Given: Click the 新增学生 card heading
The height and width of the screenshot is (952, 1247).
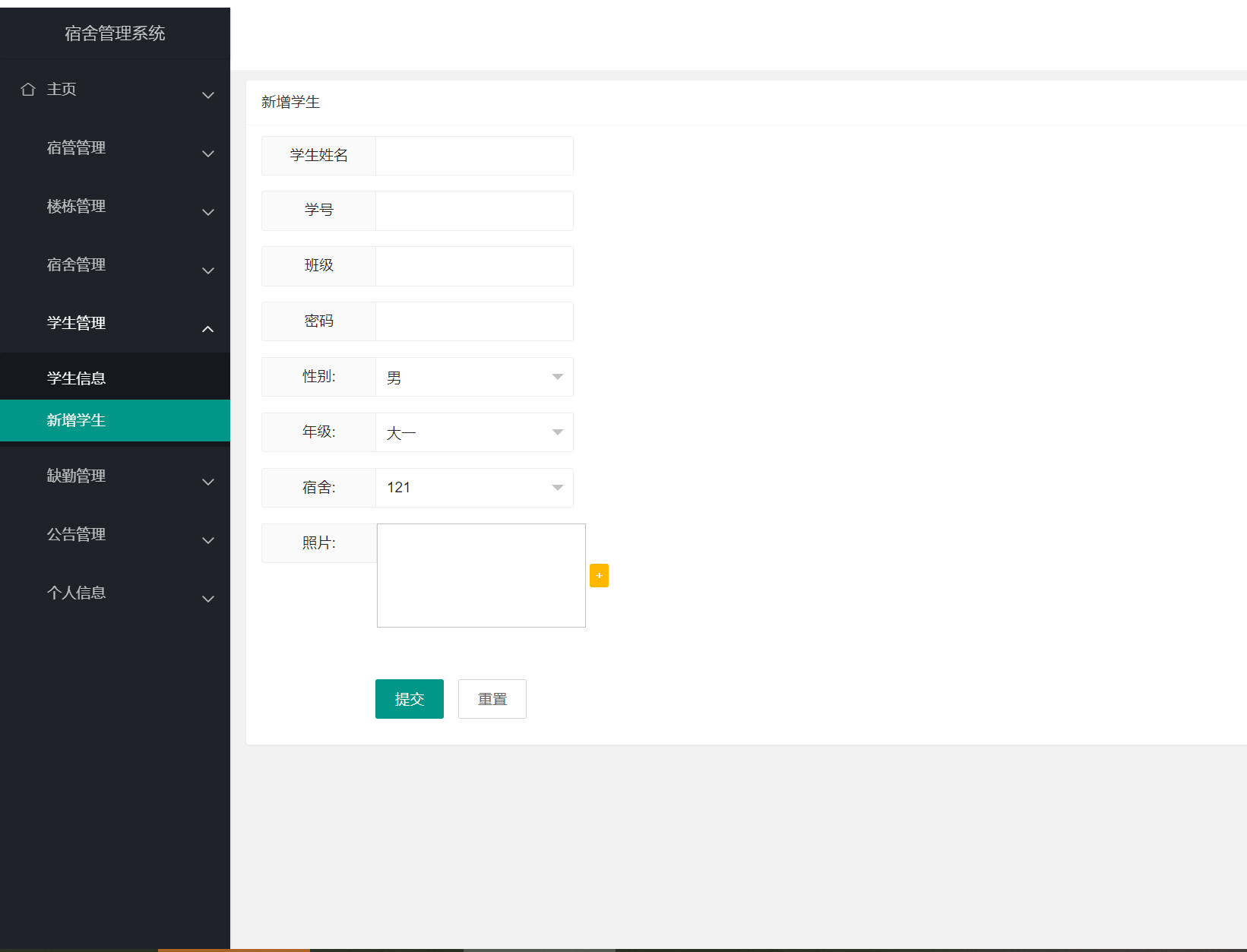Looking at the screenshot, I should click(x=290, y=103).
